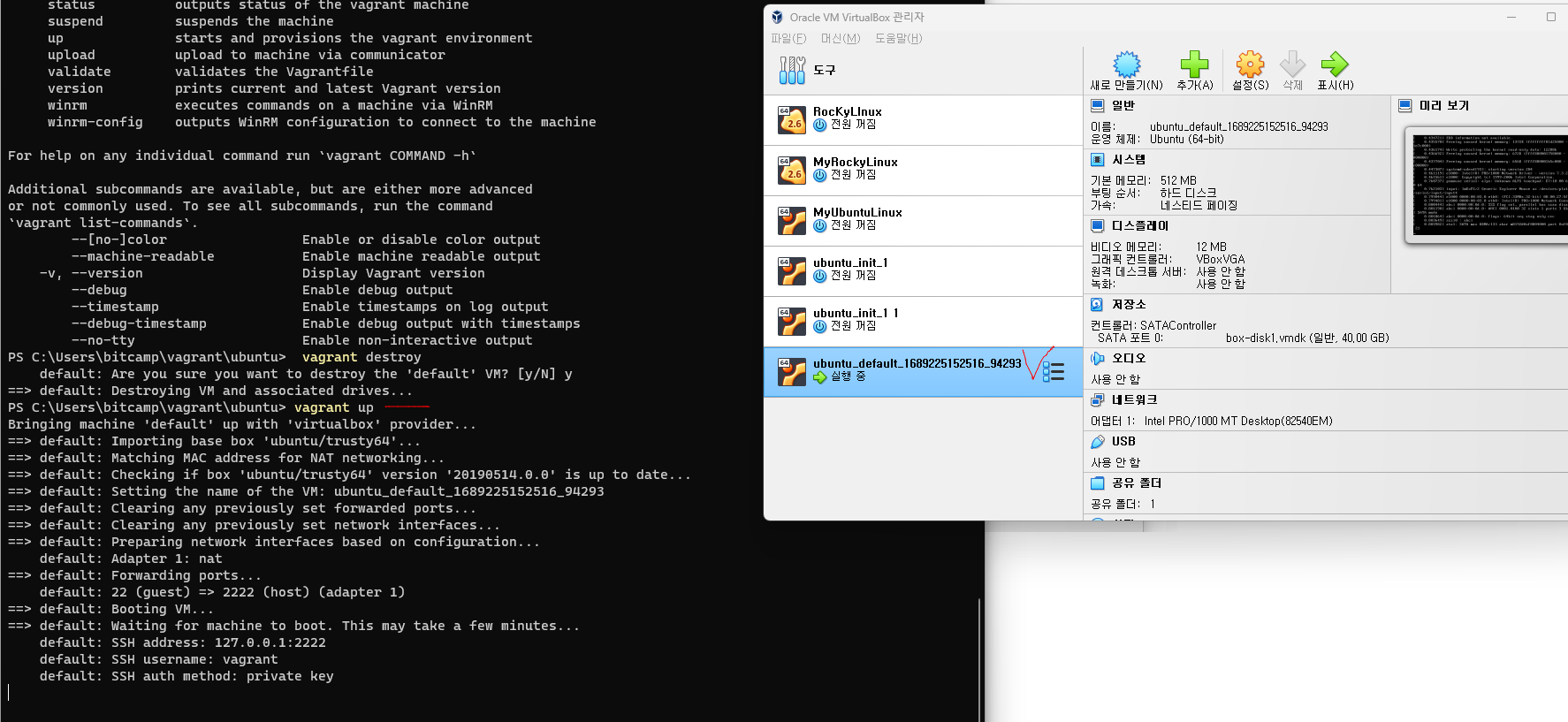Viewport: 1568px width, 722px height.
Task: Click the ubuntu_default running VM icon
Action: pyautogui.click(x=792, y=372)
